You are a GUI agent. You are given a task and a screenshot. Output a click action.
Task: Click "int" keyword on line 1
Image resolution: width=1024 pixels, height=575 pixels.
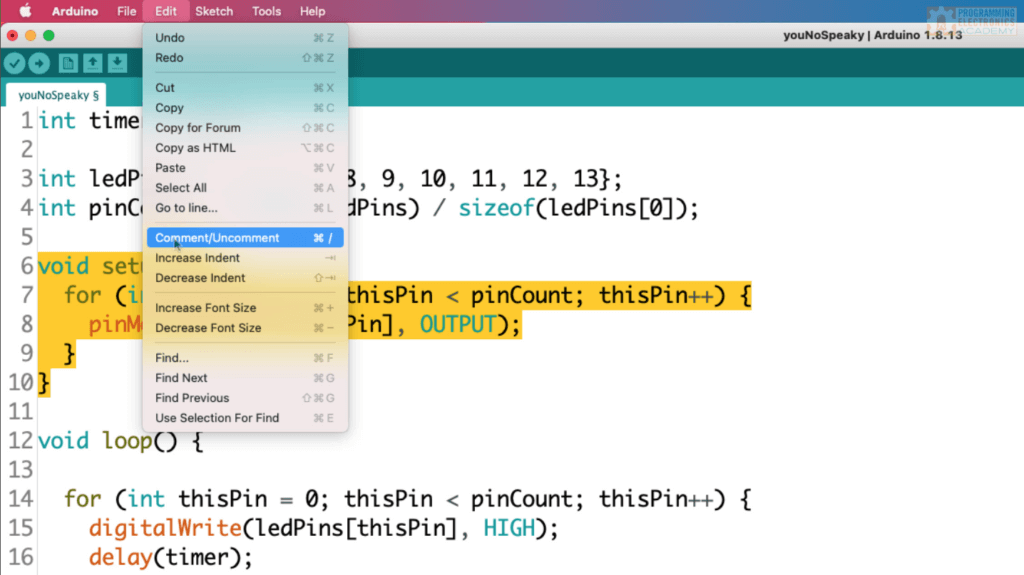coord(57,121)
